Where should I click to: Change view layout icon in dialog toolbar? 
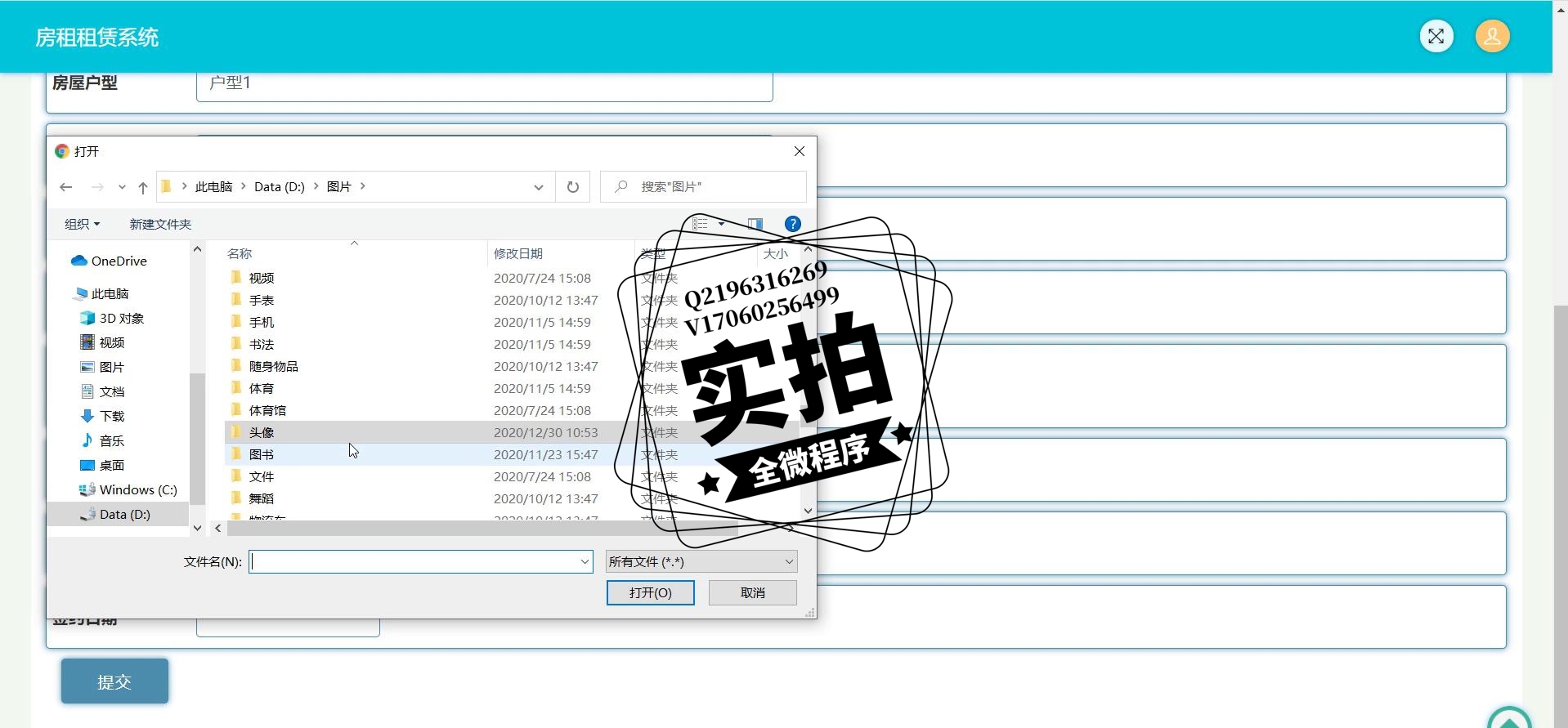point(701,224)
